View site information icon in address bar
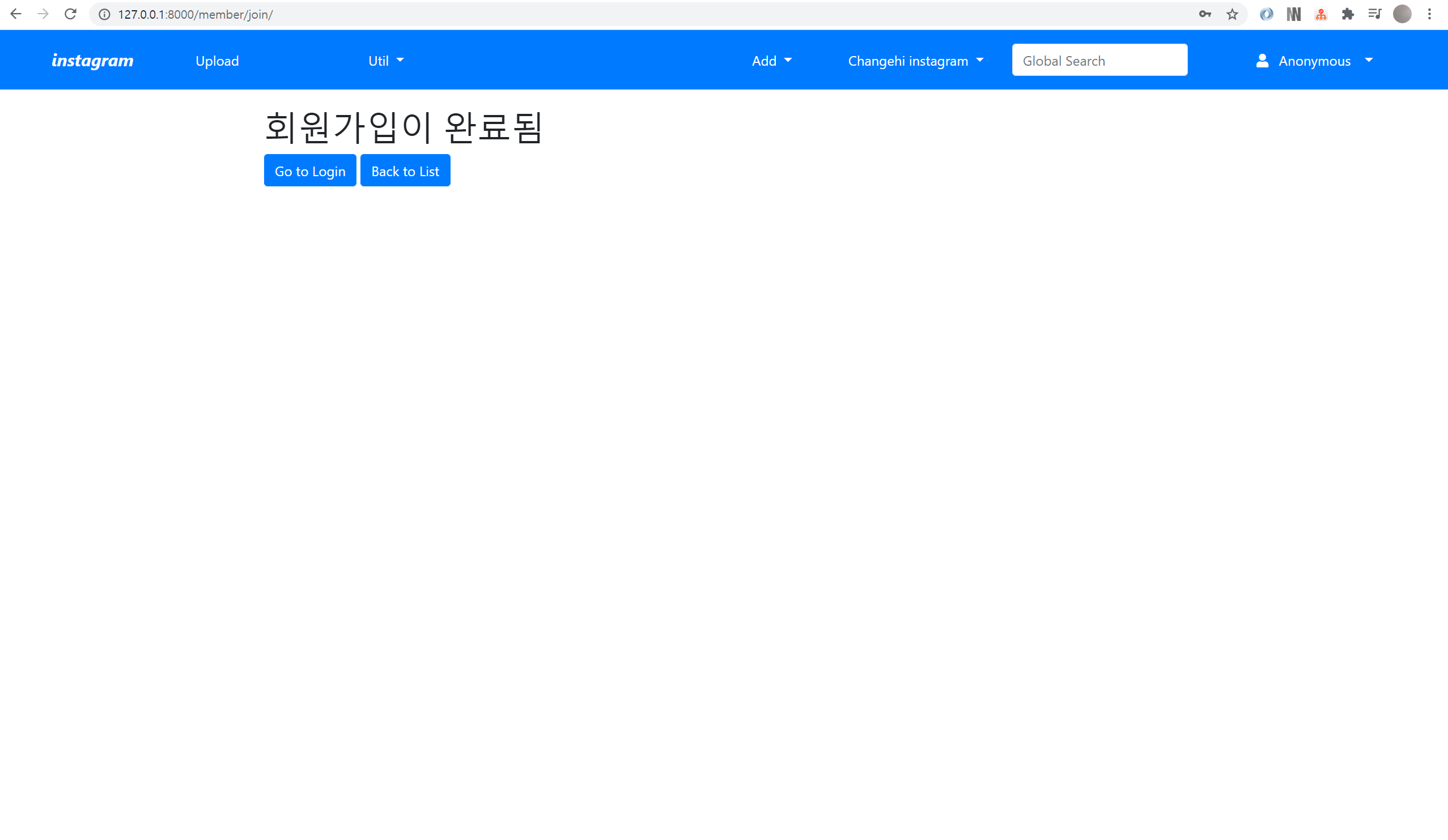Screen dimensions: 1448x840 pyautogui.click(x=105, y=14)
